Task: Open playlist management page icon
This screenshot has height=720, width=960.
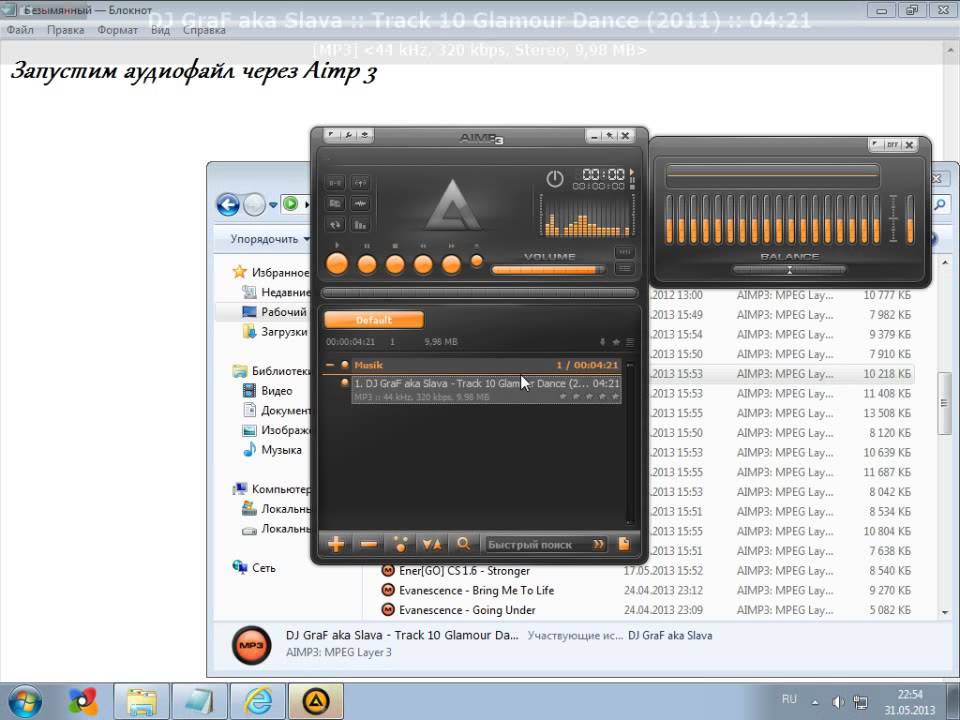Action: click(624, 544)
